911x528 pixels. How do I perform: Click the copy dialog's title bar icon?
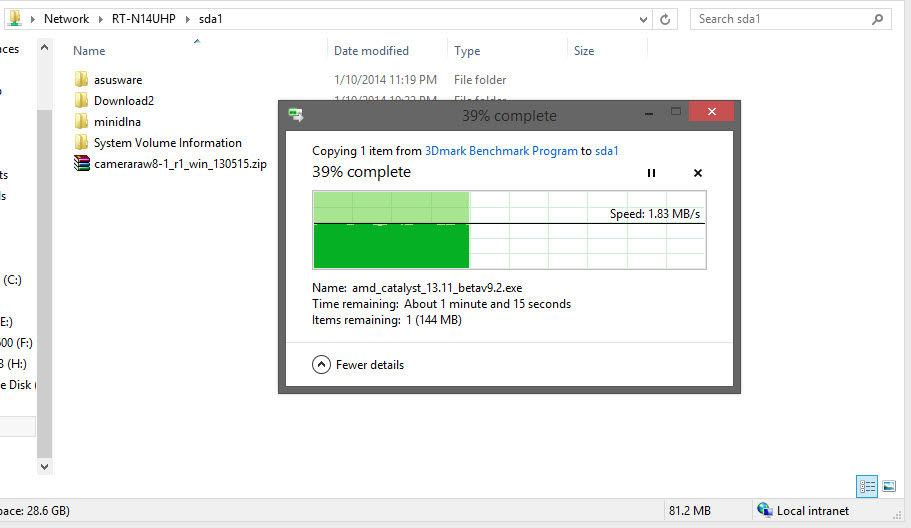[x=296, y=115]
